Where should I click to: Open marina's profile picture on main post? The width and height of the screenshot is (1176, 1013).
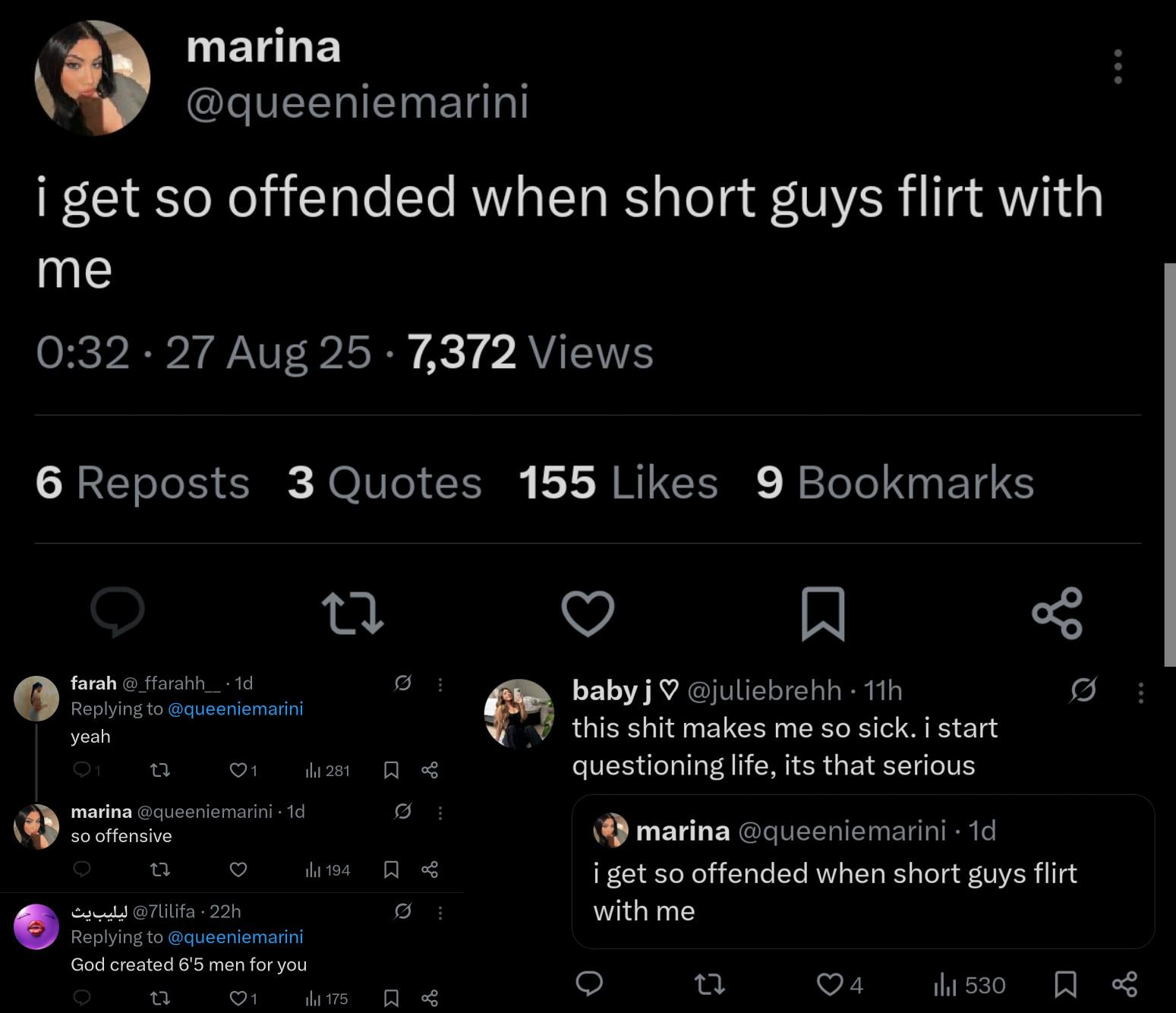click(93, 77)
